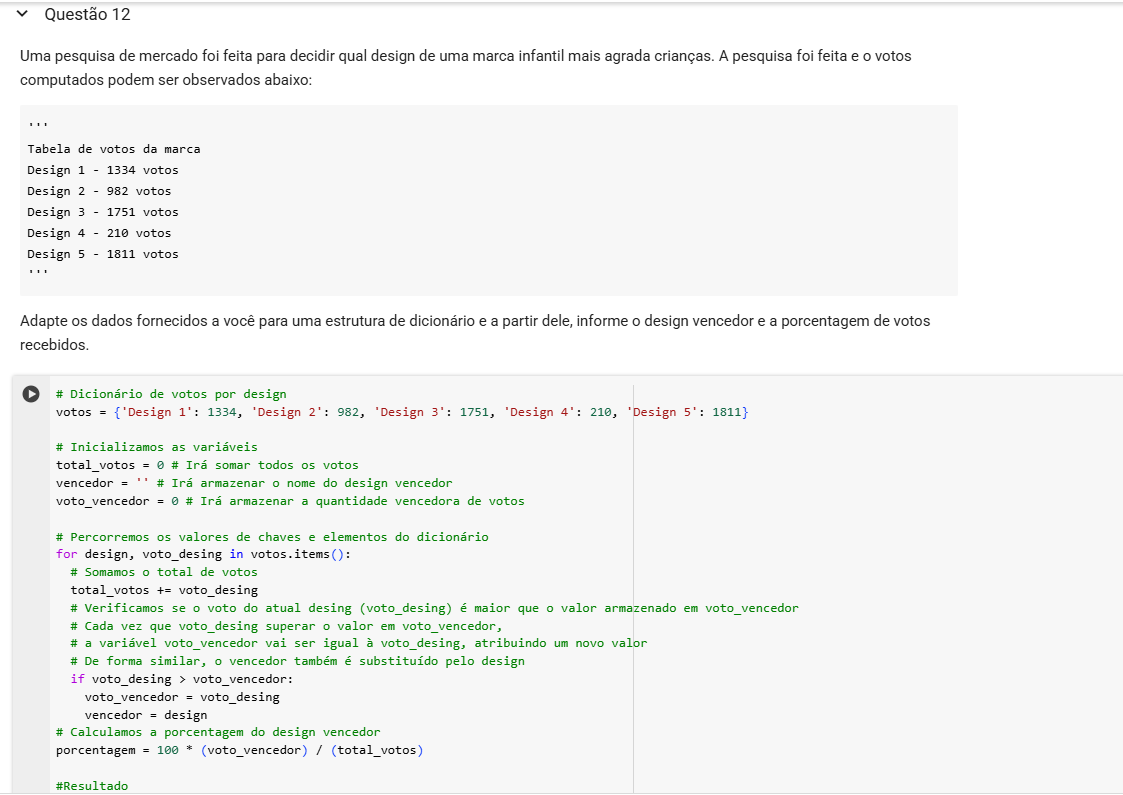This screenshot has width=1123, height=795.
Task: Click the 'for design, voto_desing' loop line
Action: coord(203,554)
